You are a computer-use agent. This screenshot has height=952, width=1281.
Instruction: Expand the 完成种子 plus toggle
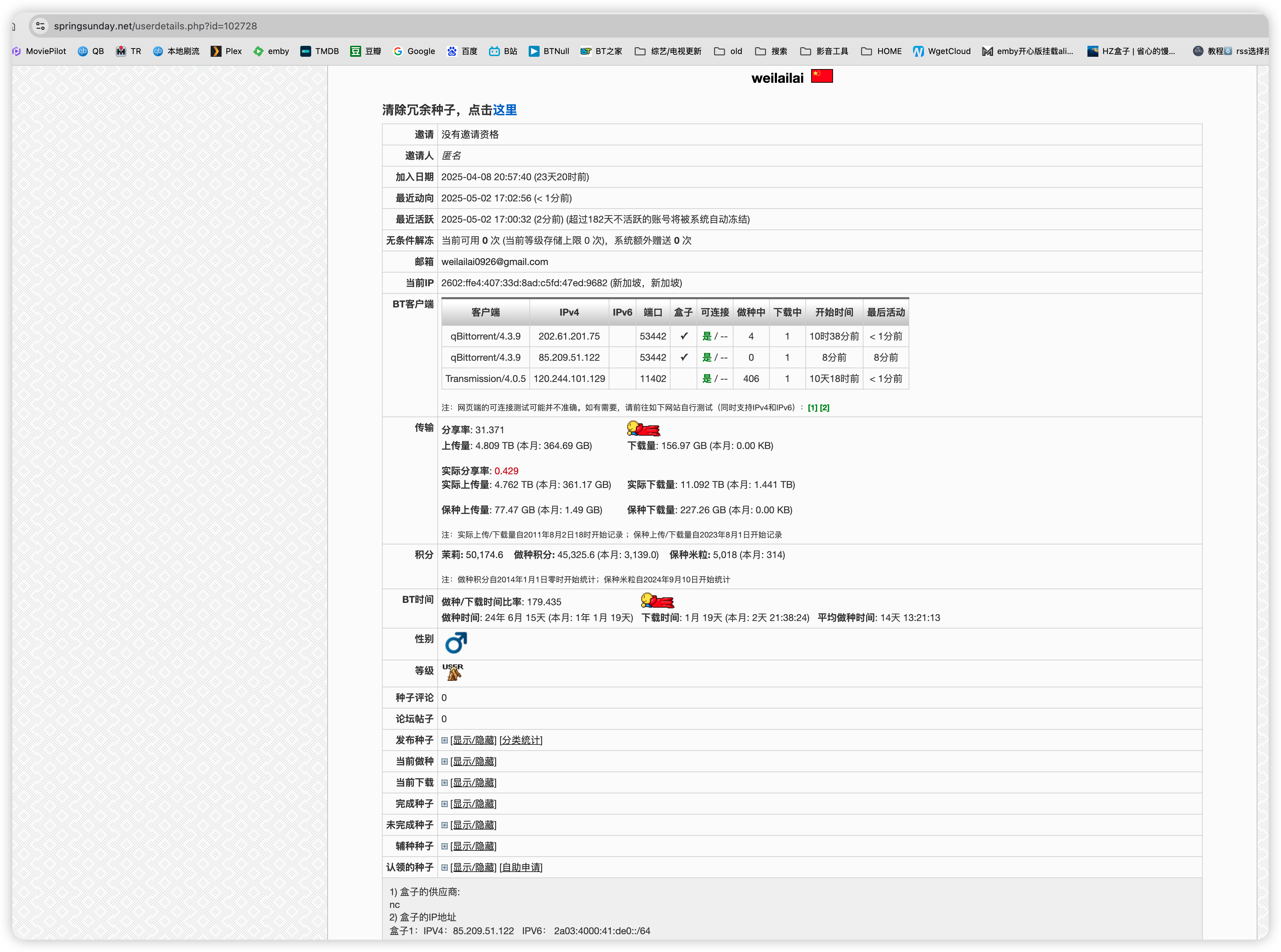tap(444, 804)
